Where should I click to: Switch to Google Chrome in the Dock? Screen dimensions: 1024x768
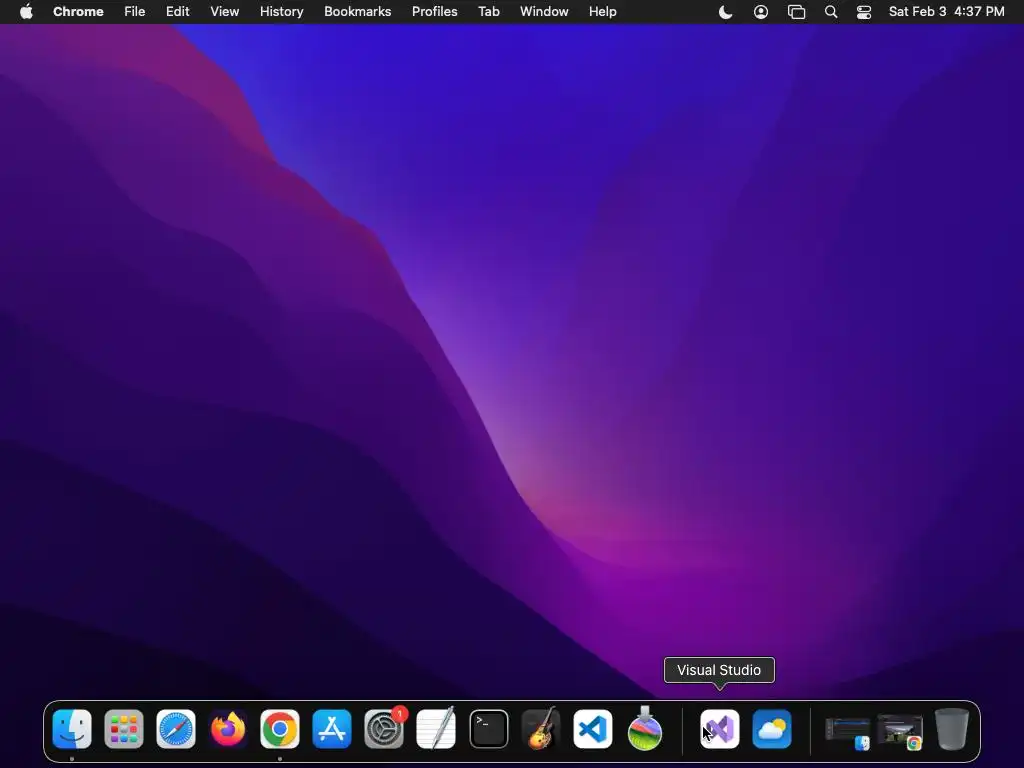pos(280,729)
